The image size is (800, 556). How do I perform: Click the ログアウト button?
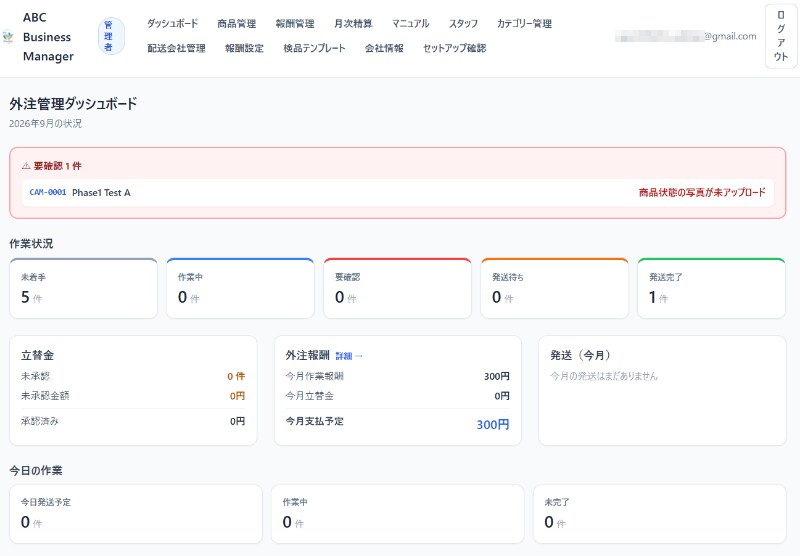(781, 36)
